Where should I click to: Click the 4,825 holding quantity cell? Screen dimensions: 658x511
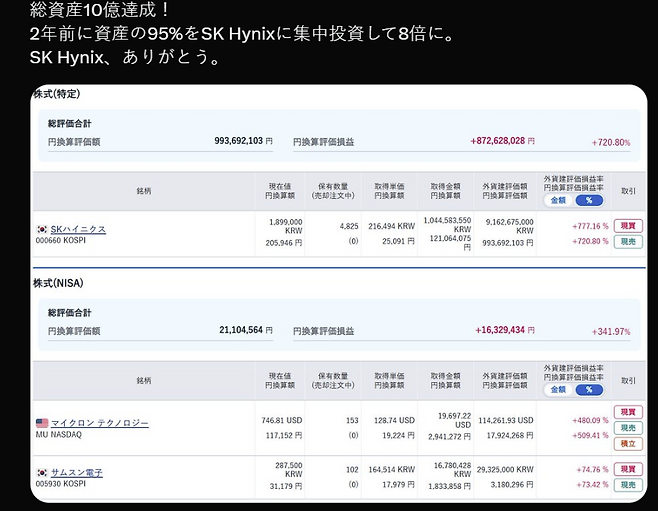[x=349, y=226]
